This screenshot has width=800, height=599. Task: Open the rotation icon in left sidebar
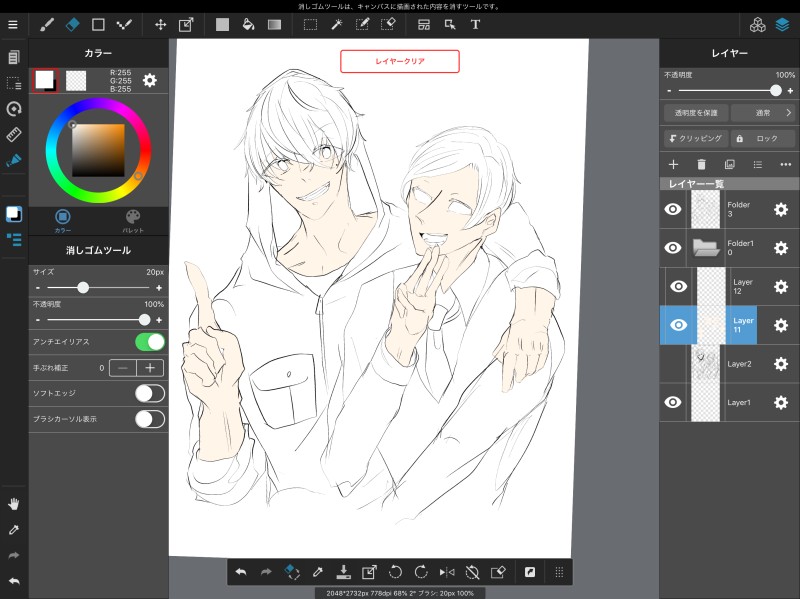pos(14,109)
